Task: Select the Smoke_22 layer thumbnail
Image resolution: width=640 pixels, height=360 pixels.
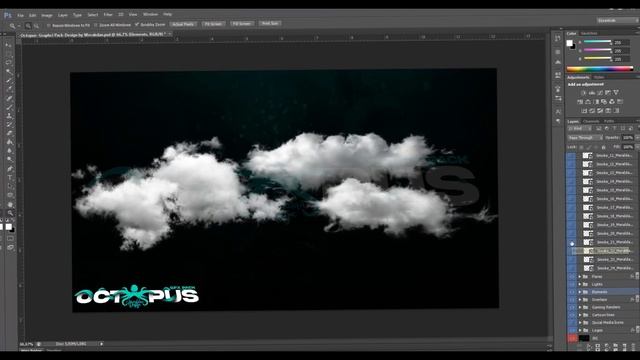Action: click(x=588, y=251)
